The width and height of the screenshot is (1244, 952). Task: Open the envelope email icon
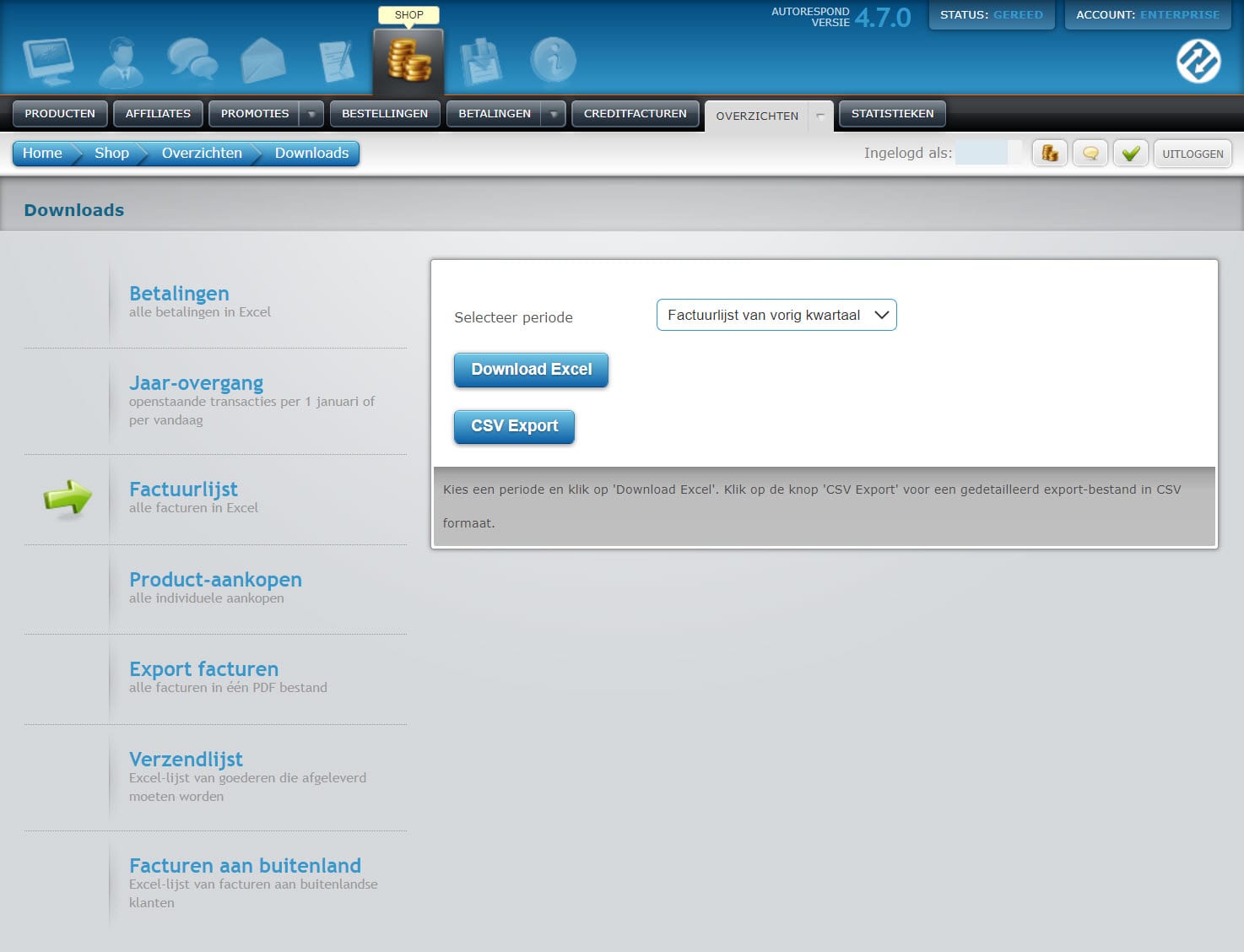(x=263, y=61)
